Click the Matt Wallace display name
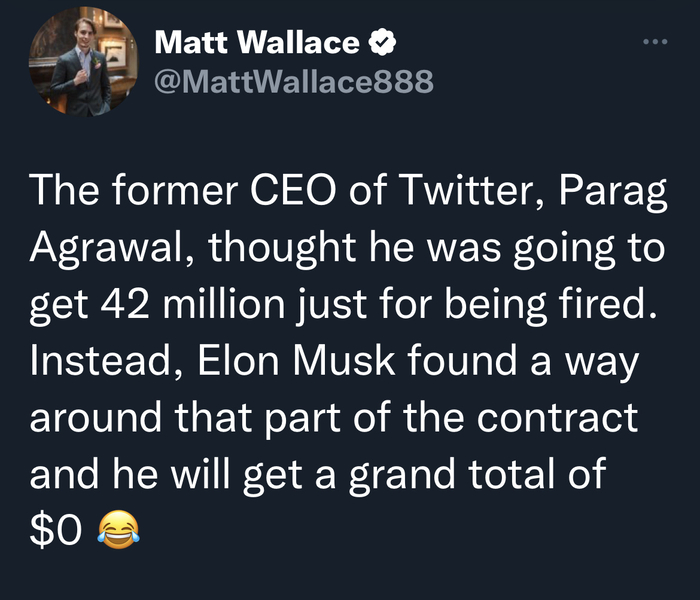This screenshot has height=600, width=700. pos(257,42)
